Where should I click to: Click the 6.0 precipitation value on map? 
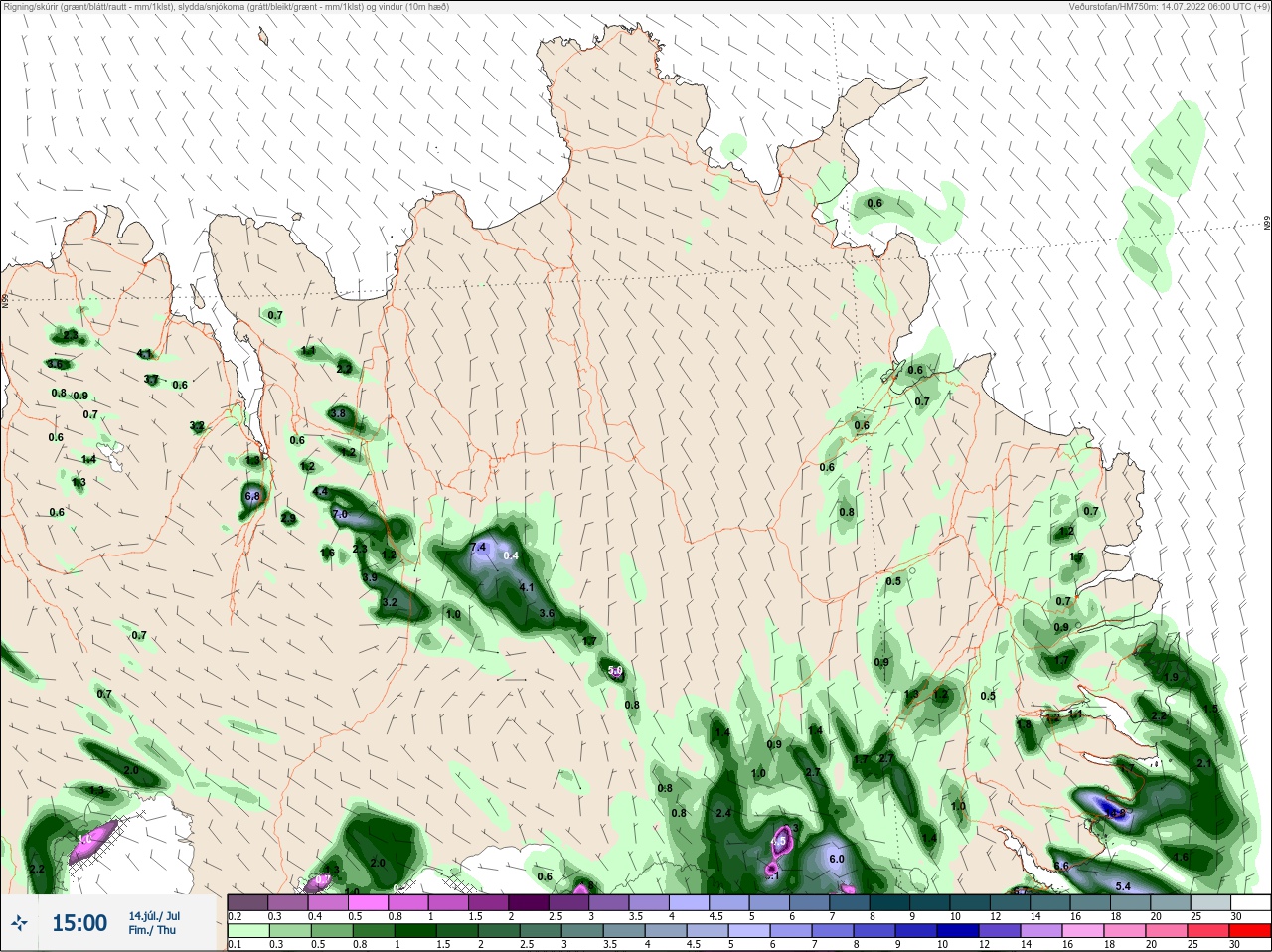coord(837,859)
